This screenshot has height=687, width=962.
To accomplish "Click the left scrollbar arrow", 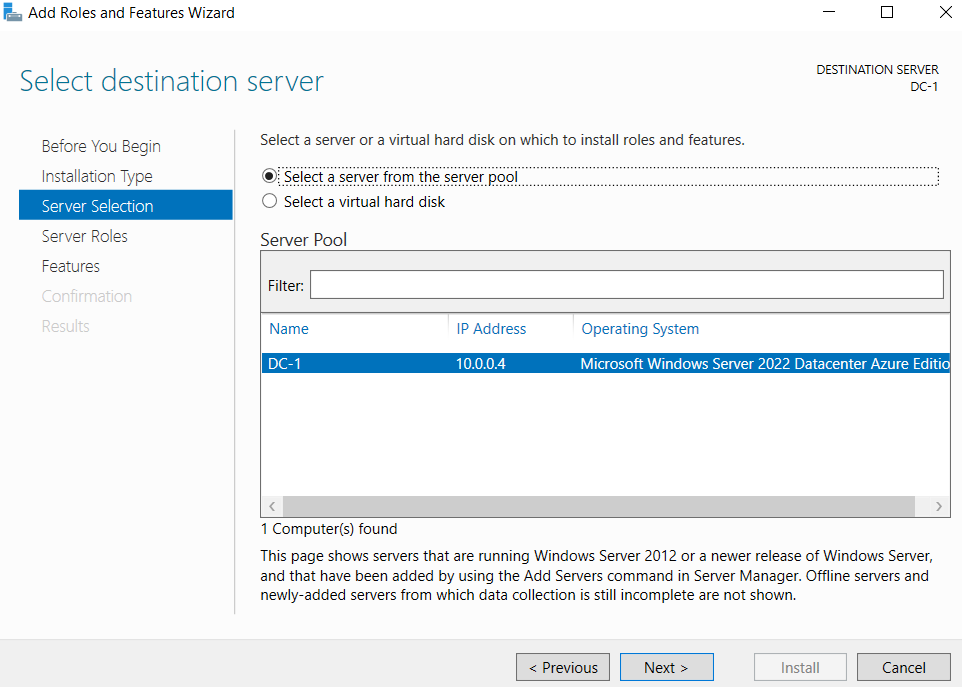I will point(271,506).
